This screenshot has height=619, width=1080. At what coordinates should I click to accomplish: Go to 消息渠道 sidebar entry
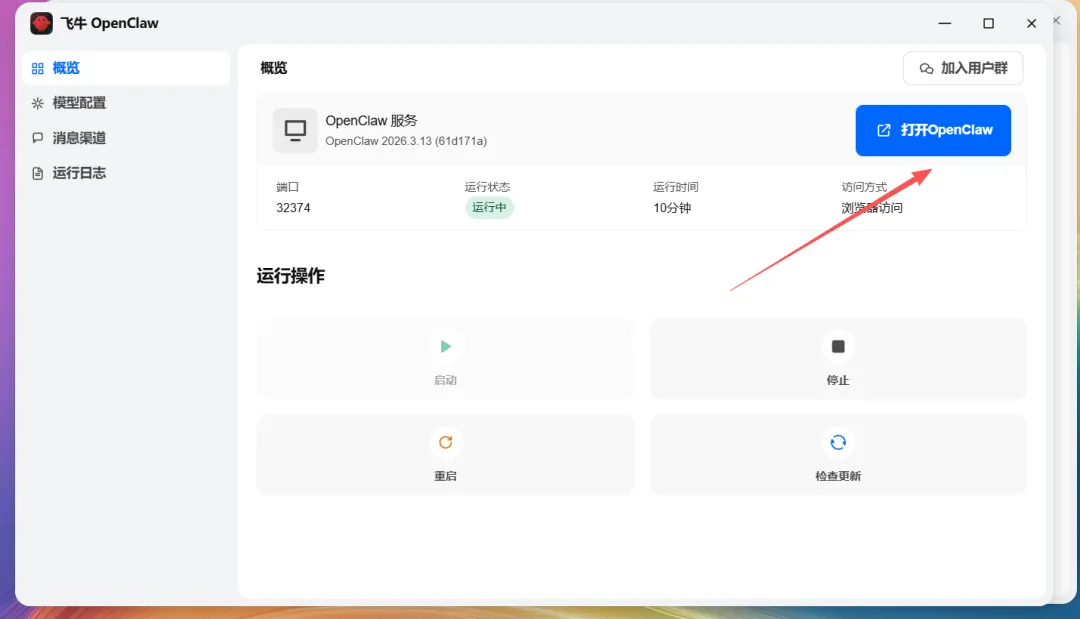pos(126,138)
